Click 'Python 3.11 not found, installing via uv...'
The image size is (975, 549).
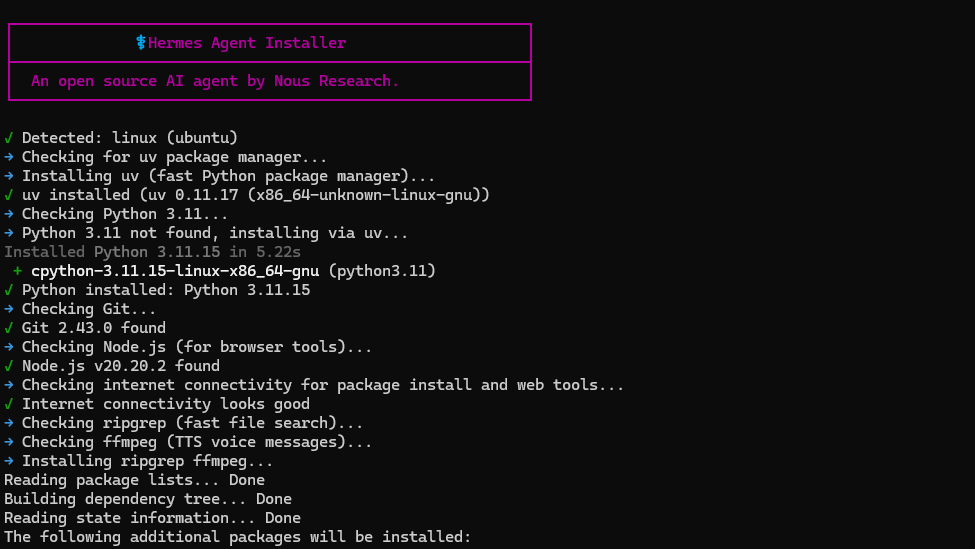[x=215, y=233]
